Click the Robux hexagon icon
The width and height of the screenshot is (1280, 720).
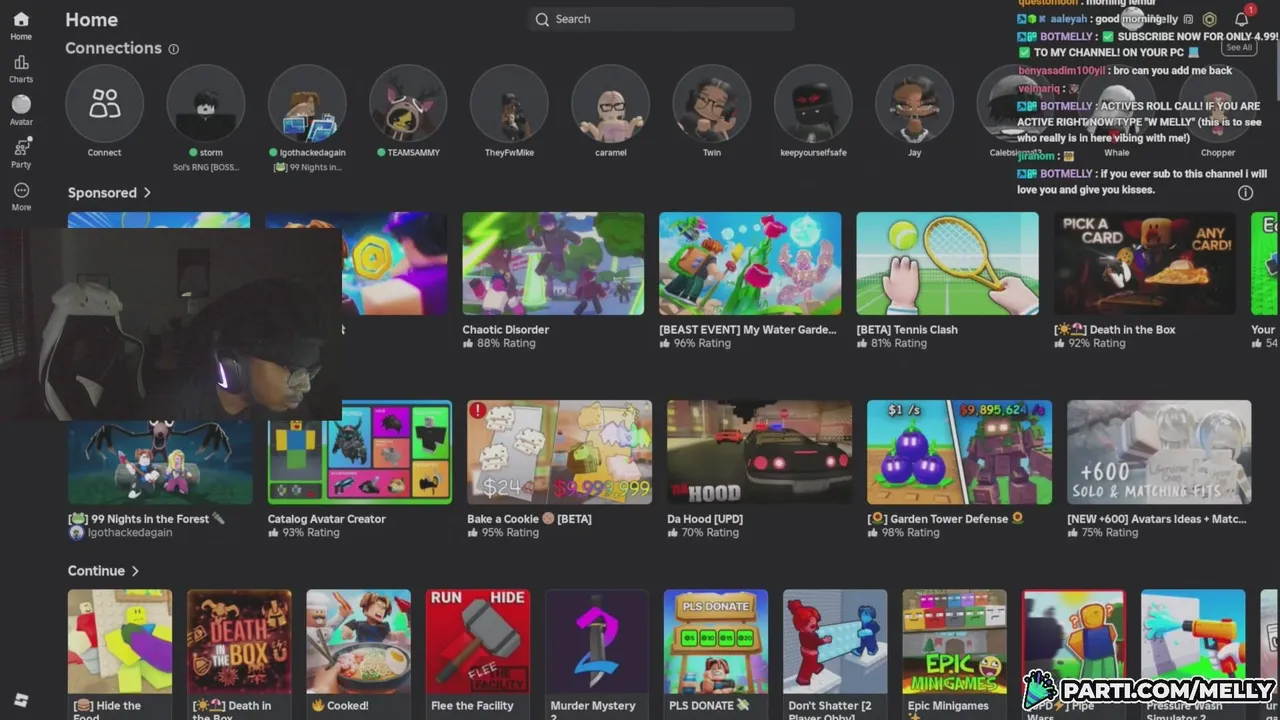(1209, 19)
